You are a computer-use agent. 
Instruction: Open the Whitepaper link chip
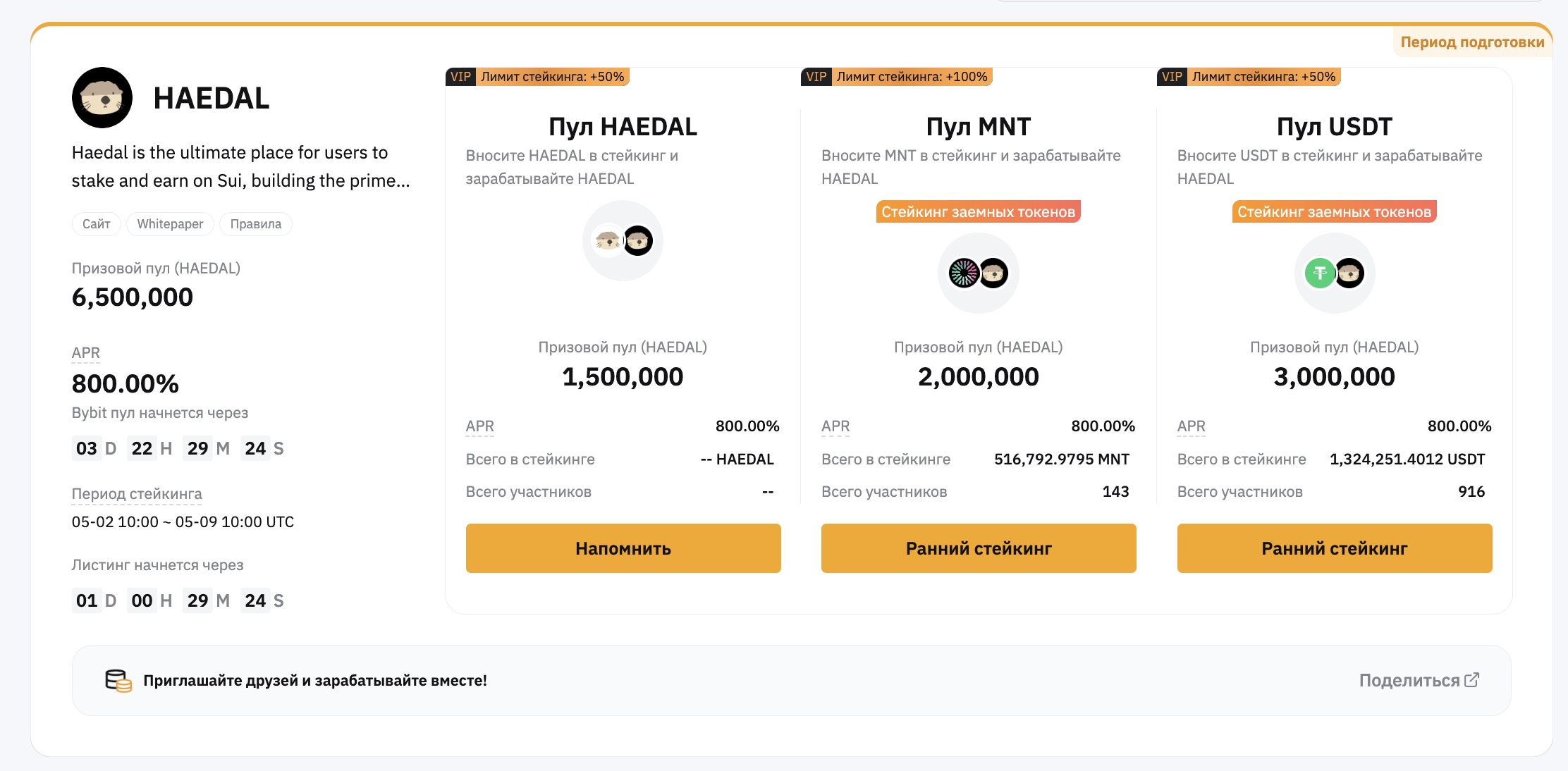coord(170,224)
